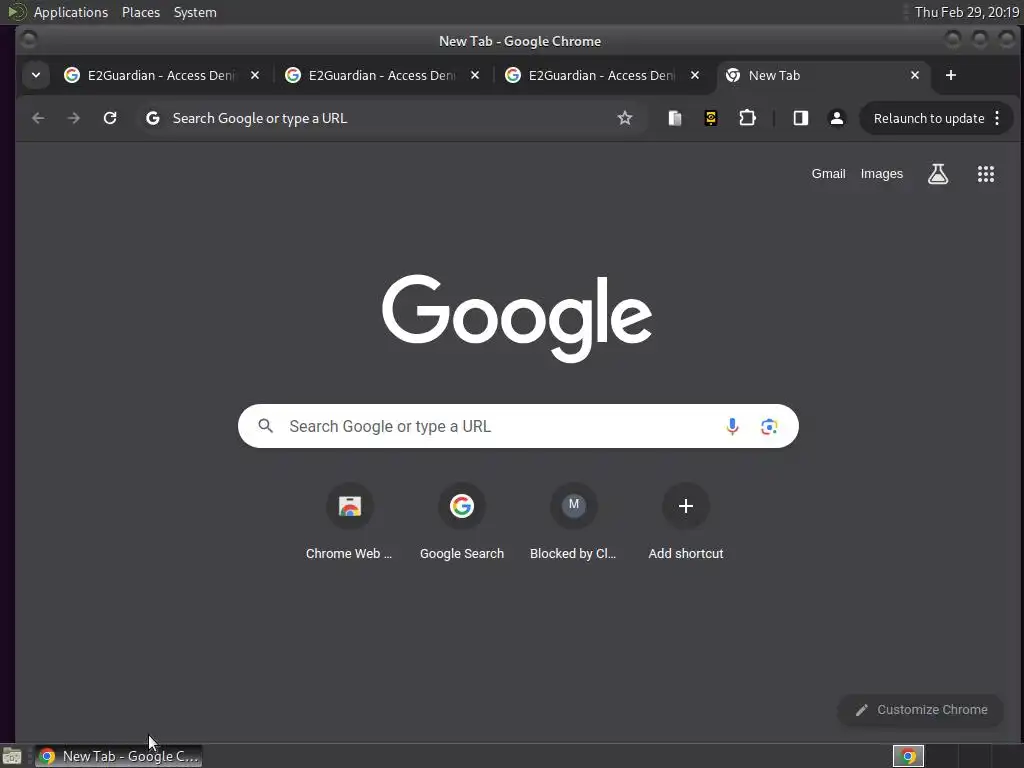The width and height of the screenshot is (1024, 768).
Task: Focus the Google search box
Action: pyautogui.click(x=518, y=426)
